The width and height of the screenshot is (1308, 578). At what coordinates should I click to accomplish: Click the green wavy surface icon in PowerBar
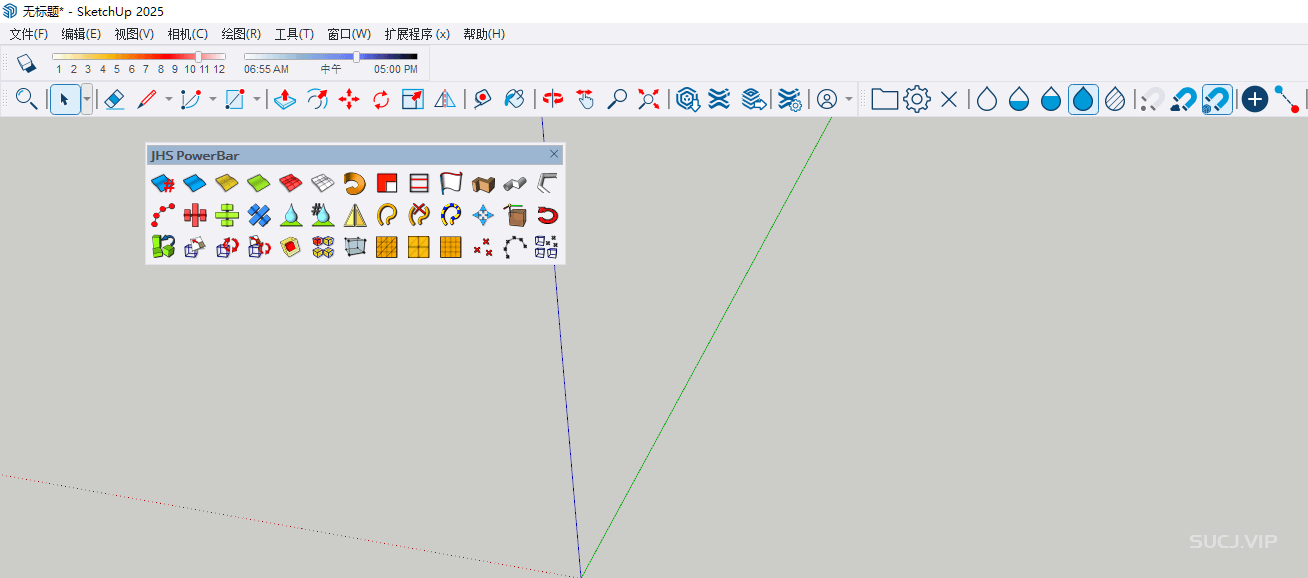[x=259, y=183]
